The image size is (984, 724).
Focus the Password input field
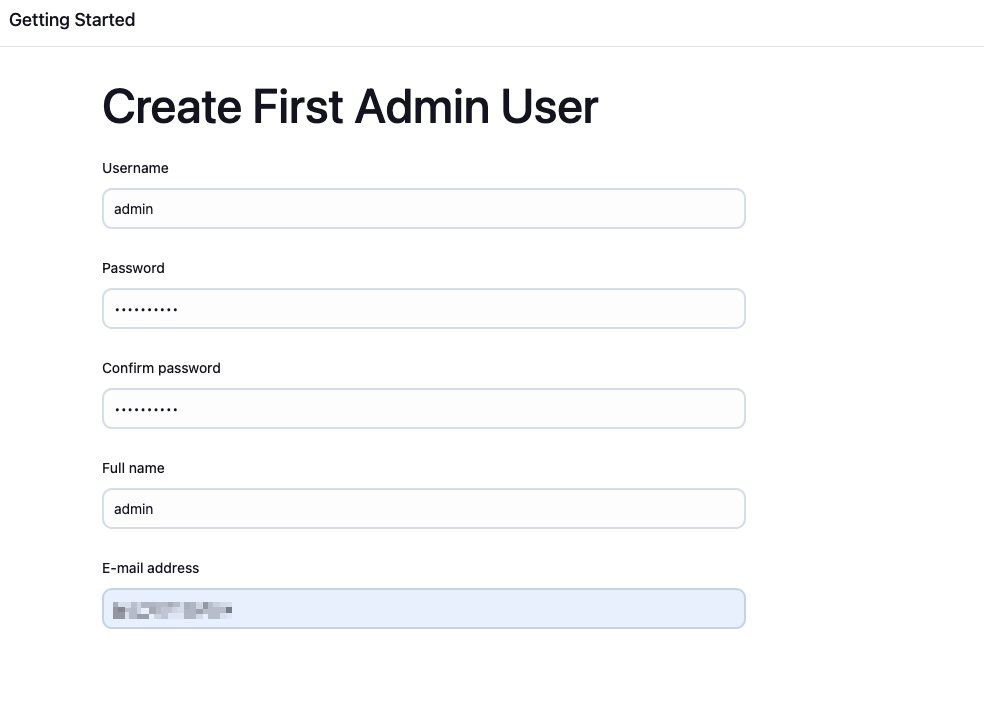pos(423,309)
